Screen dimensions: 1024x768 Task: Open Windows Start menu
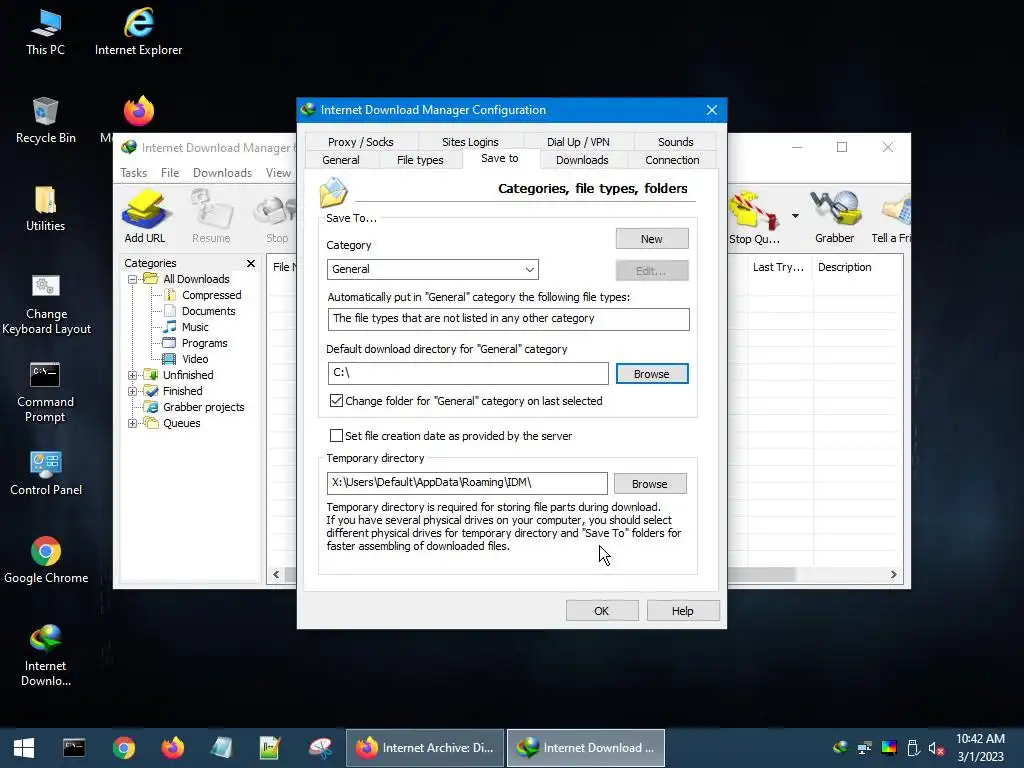click(x=24, y=748)
